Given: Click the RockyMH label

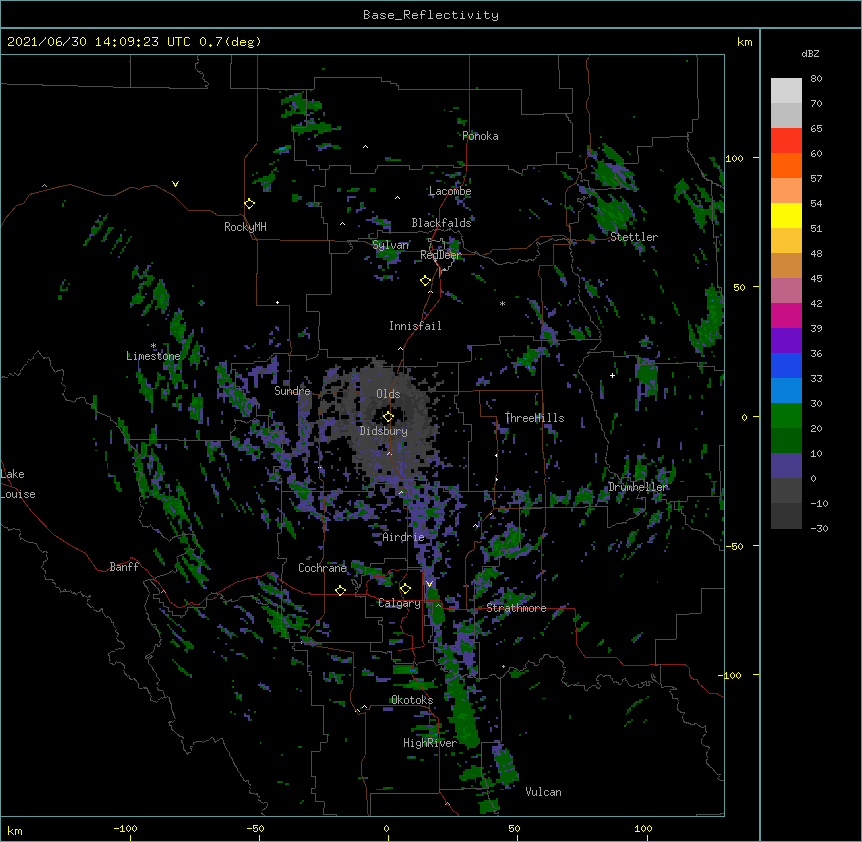Looking at the screenshot, I should pos(245,227).
